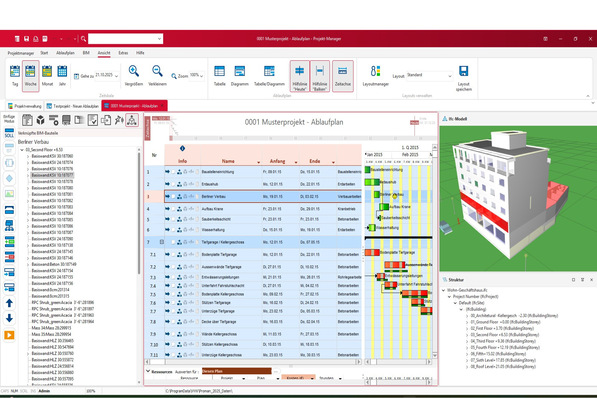Image resolution: width=597 pixels, height=398 pixels.
Task: Open the Zoom percentage dropdown
Action: pyautogui.click(x=201, y=76)
